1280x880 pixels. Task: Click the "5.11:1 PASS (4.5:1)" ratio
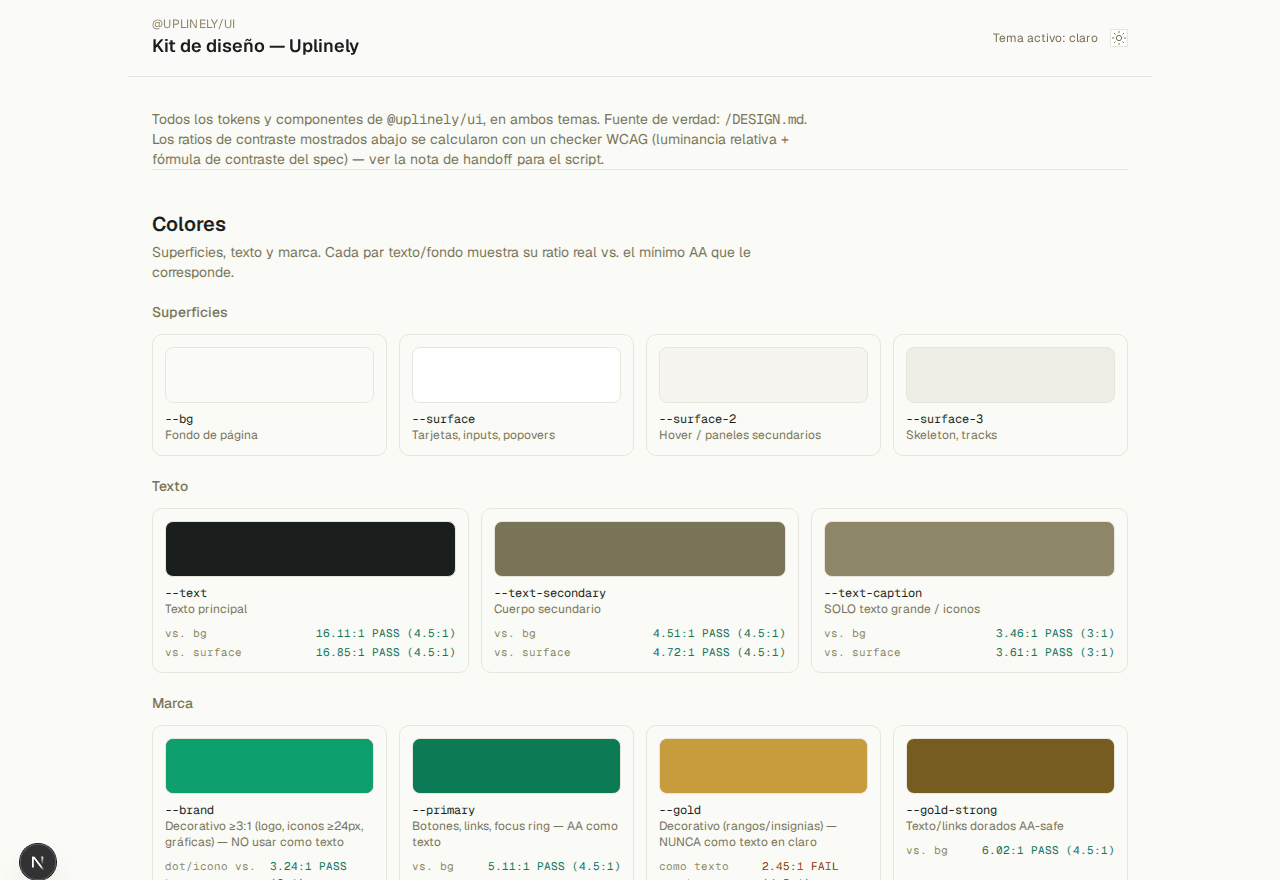point(554,866)
